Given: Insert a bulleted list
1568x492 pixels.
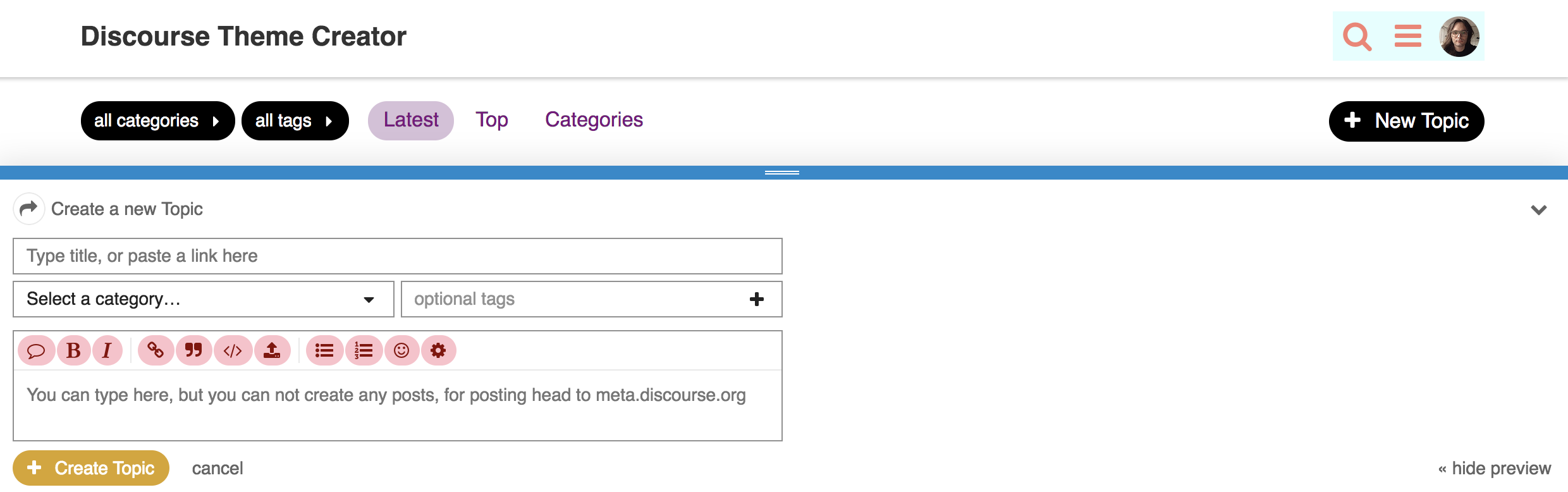Looking at the screenshot, I should [x=324, y=350].
